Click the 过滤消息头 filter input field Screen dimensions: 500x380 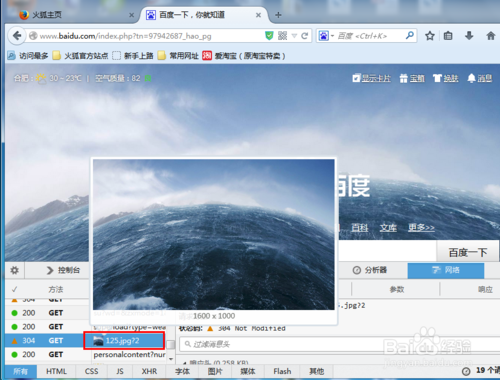(x=339, y=344)
